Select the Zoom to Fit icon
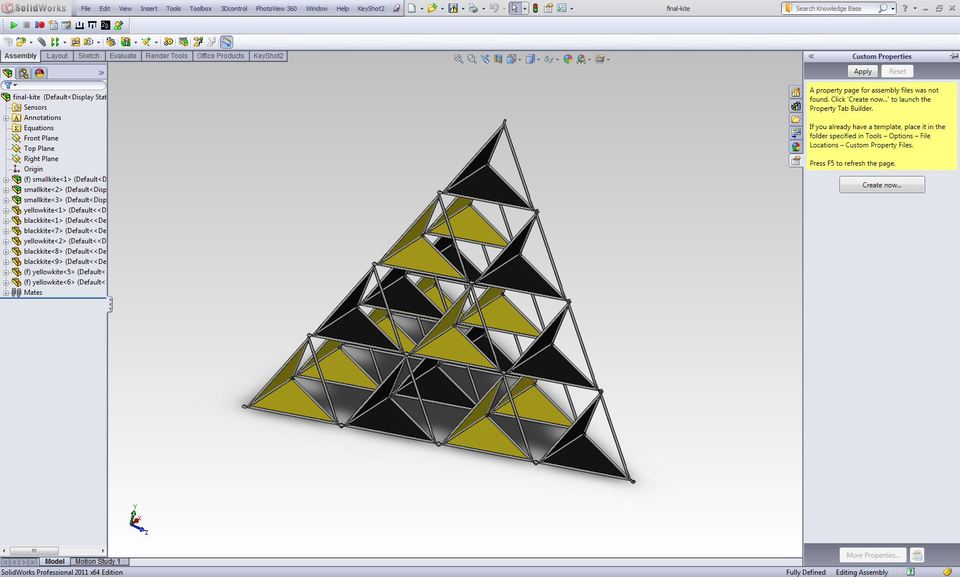This screenshot has width=960, height=577. [459, 59]
